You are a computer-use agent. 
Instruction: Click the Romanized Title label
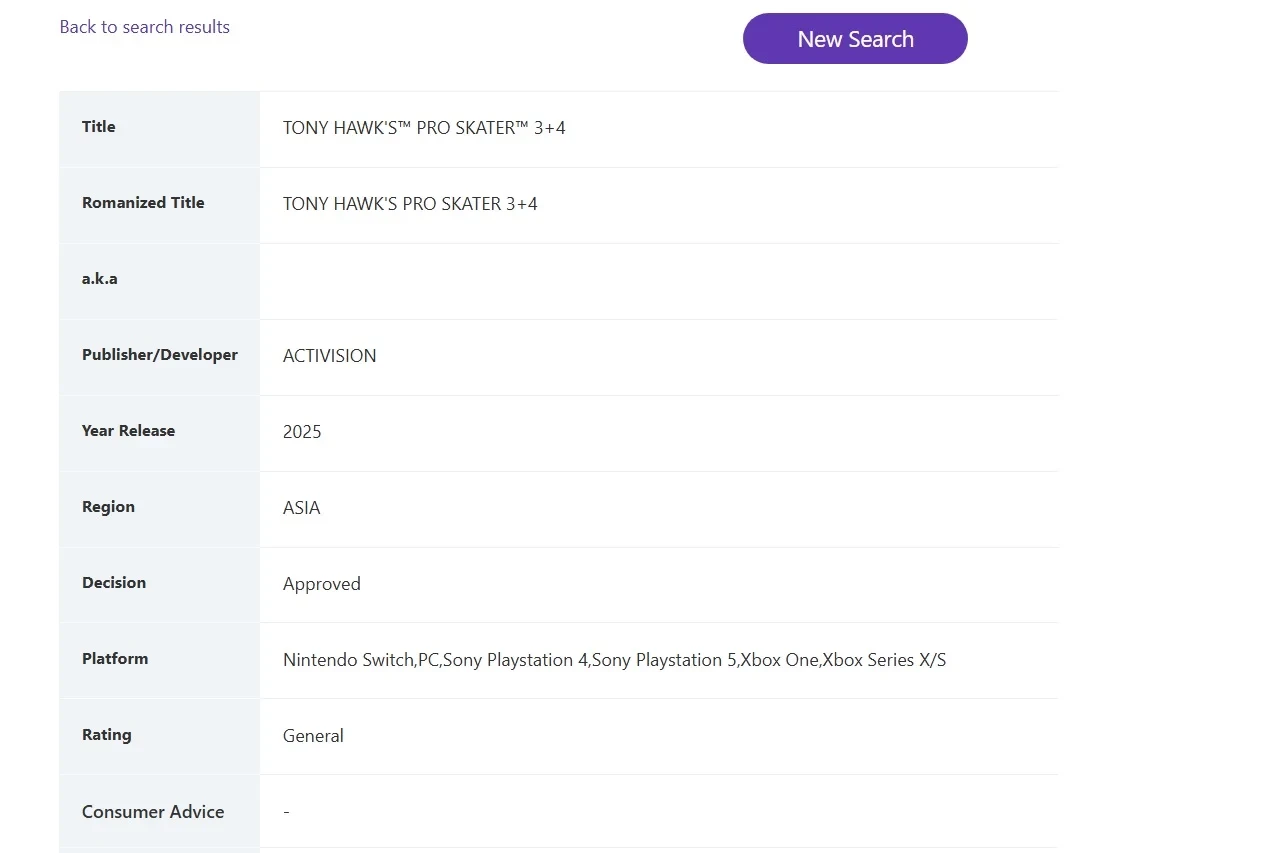click(x=143, y=203)
